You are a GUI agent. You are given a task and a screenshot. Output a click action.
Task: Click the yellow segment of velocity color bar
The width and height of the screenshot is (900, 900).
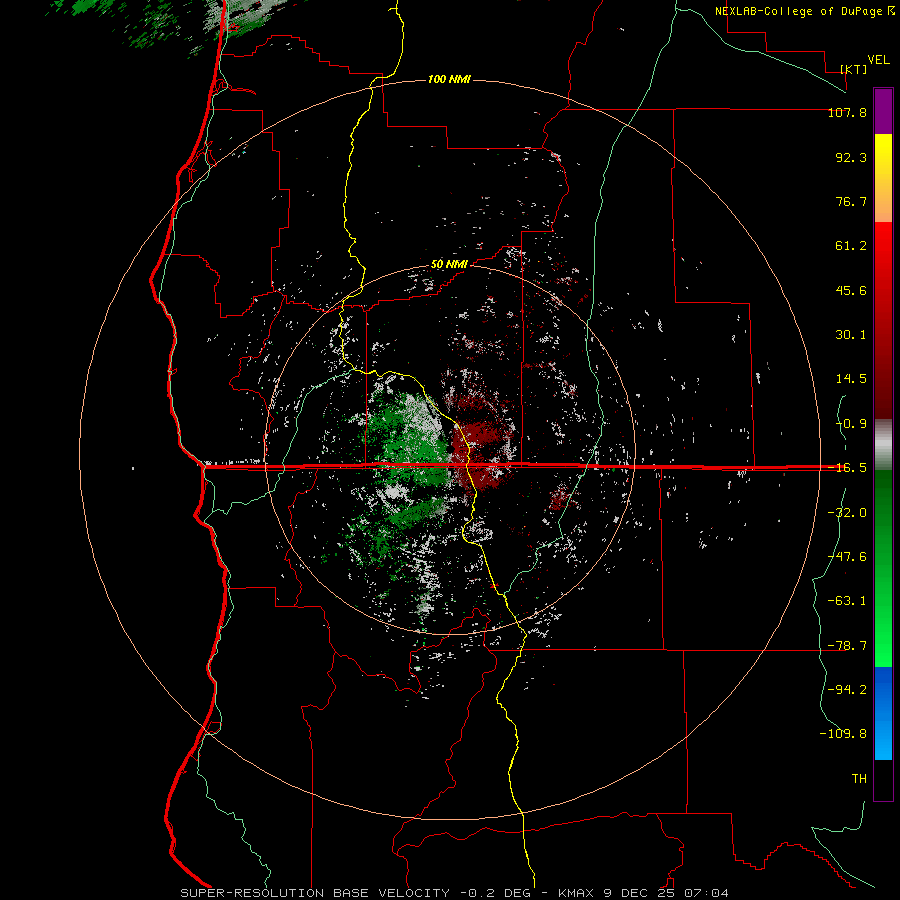click(x=883, y=178)
